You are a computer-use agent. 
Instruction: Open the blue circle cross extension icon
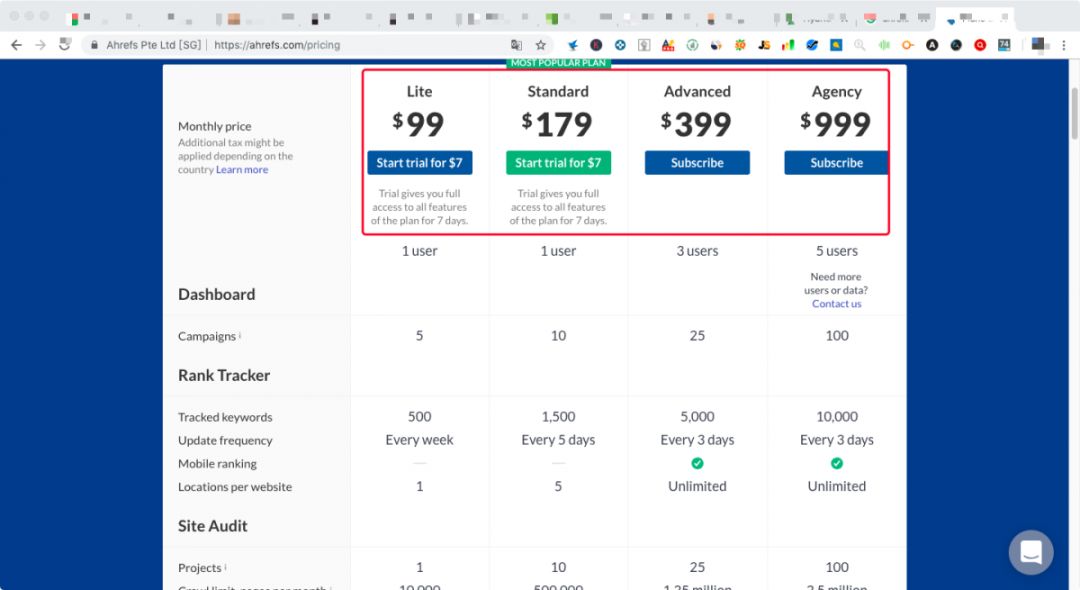click(620, 45)
